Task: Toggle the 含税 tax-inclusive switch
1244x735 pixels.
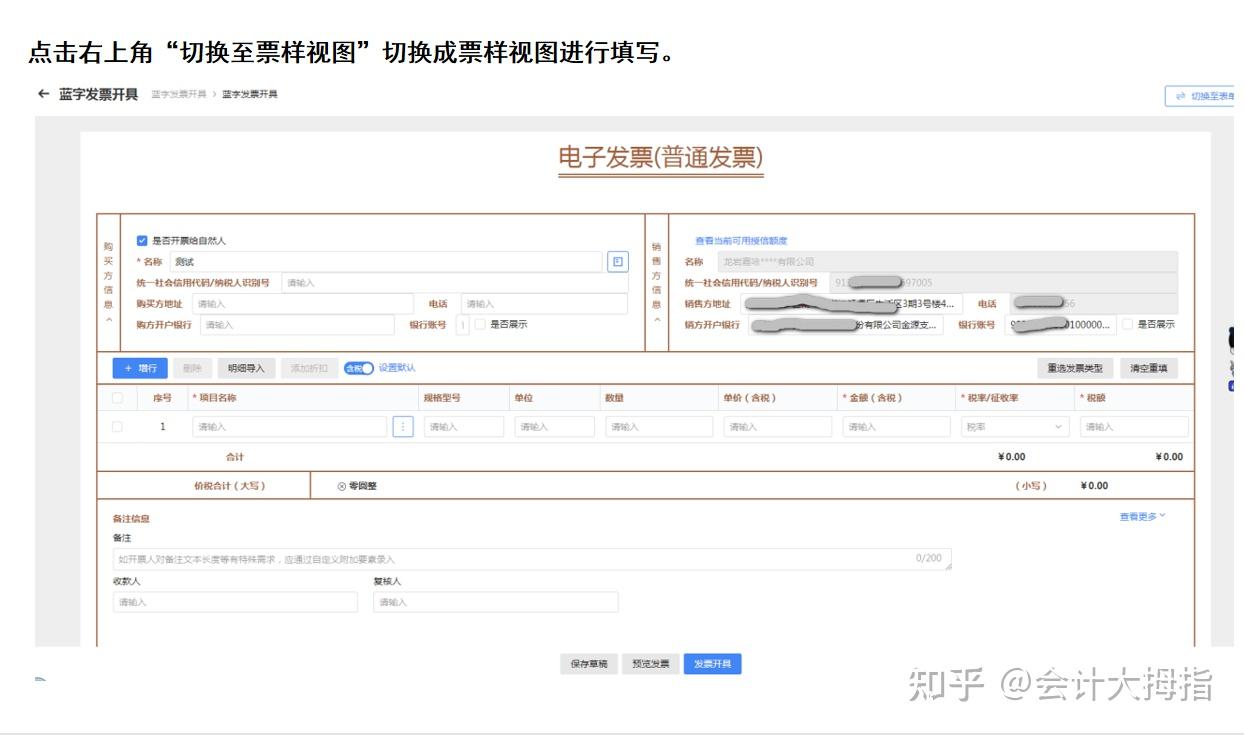Action: pyautogui.click(x=358, y=368)
